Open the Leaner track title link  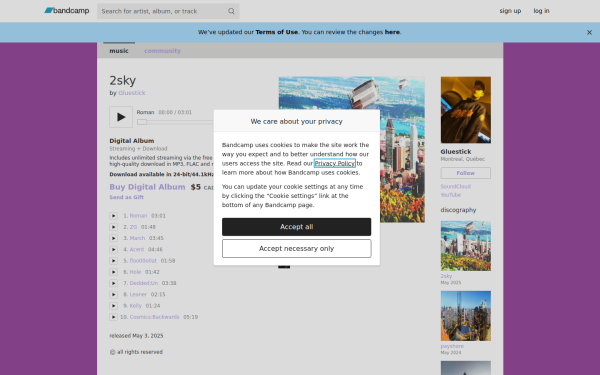click(x=138, y=294)
